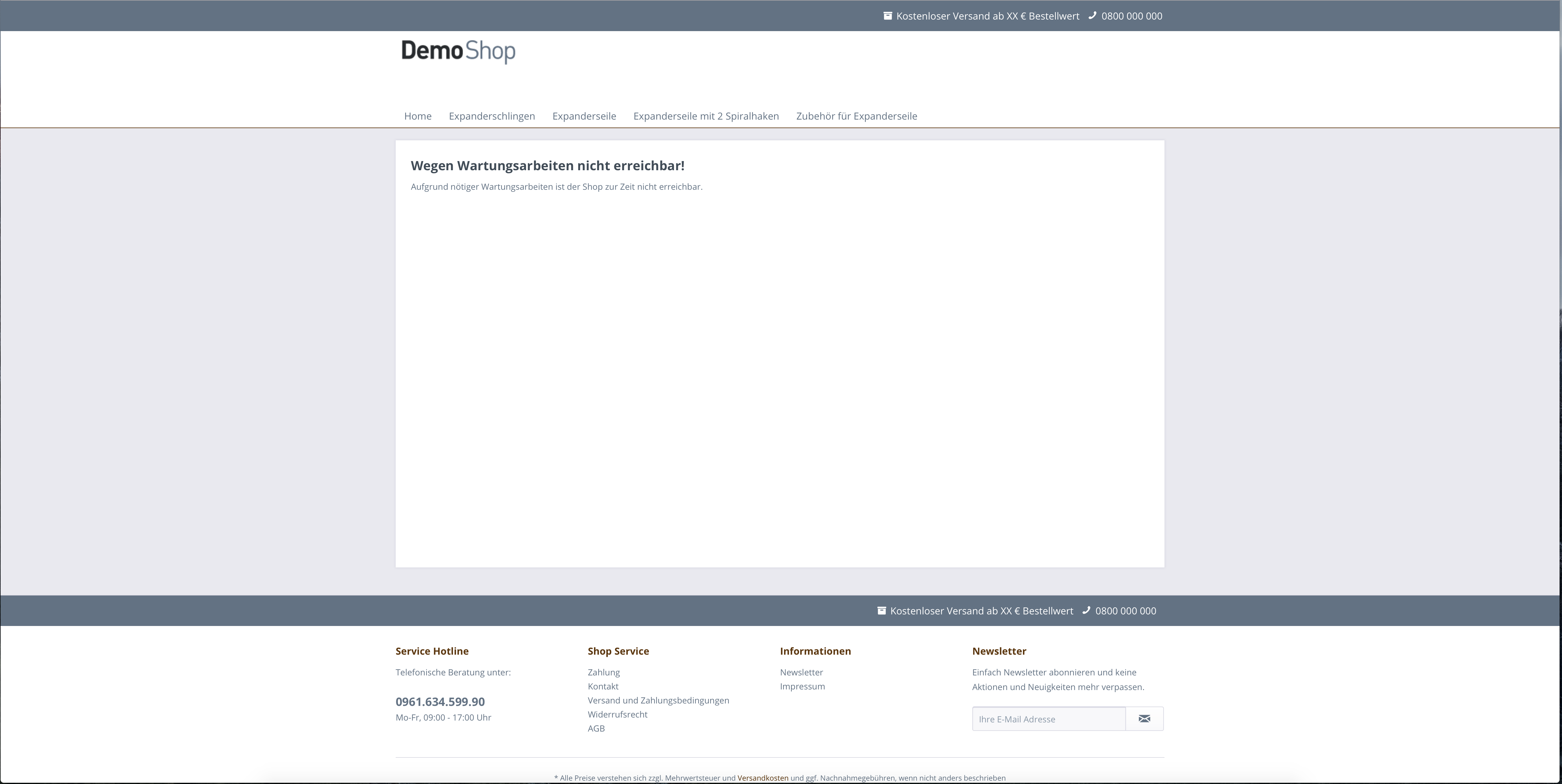Click the top bar phone number 0800 000 000
Screen dimensions: 1562x784
pyautogui.click(x=1132, y=16)
